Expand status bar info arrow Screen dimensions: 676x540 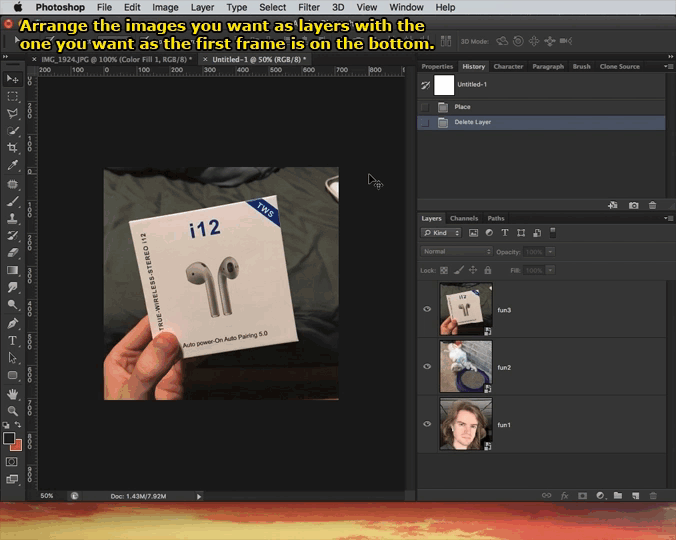tap(199, 496)
